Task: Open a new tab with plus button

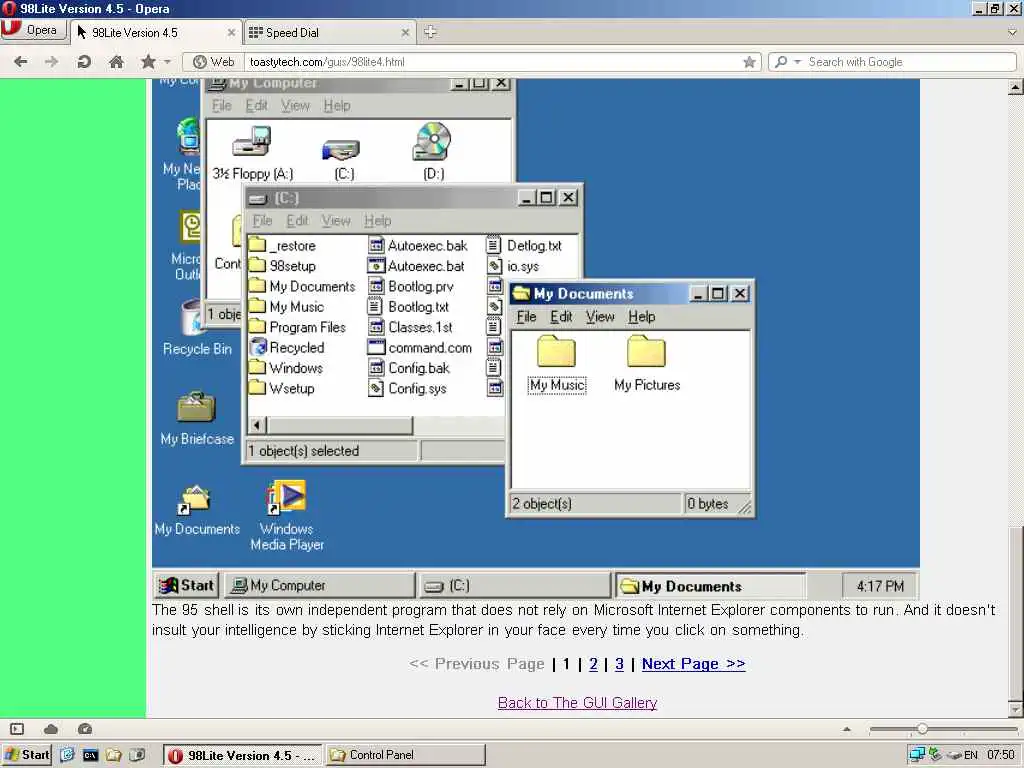Action: [x=430, y=32]
